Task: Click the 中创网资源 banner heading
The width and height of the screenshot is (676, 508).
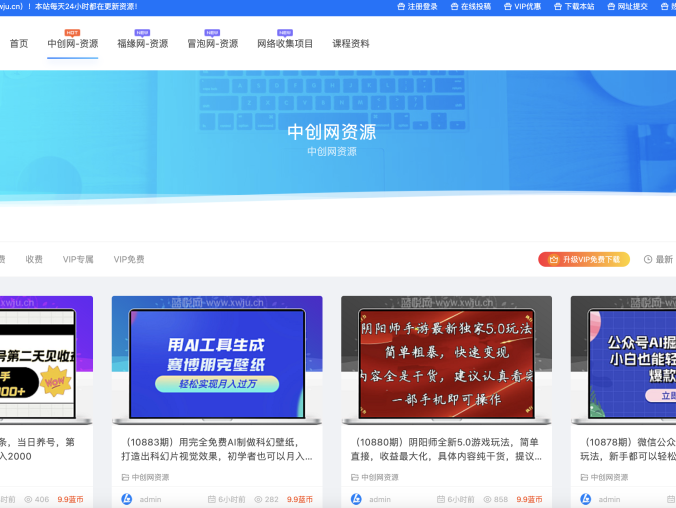Action: 332,132
